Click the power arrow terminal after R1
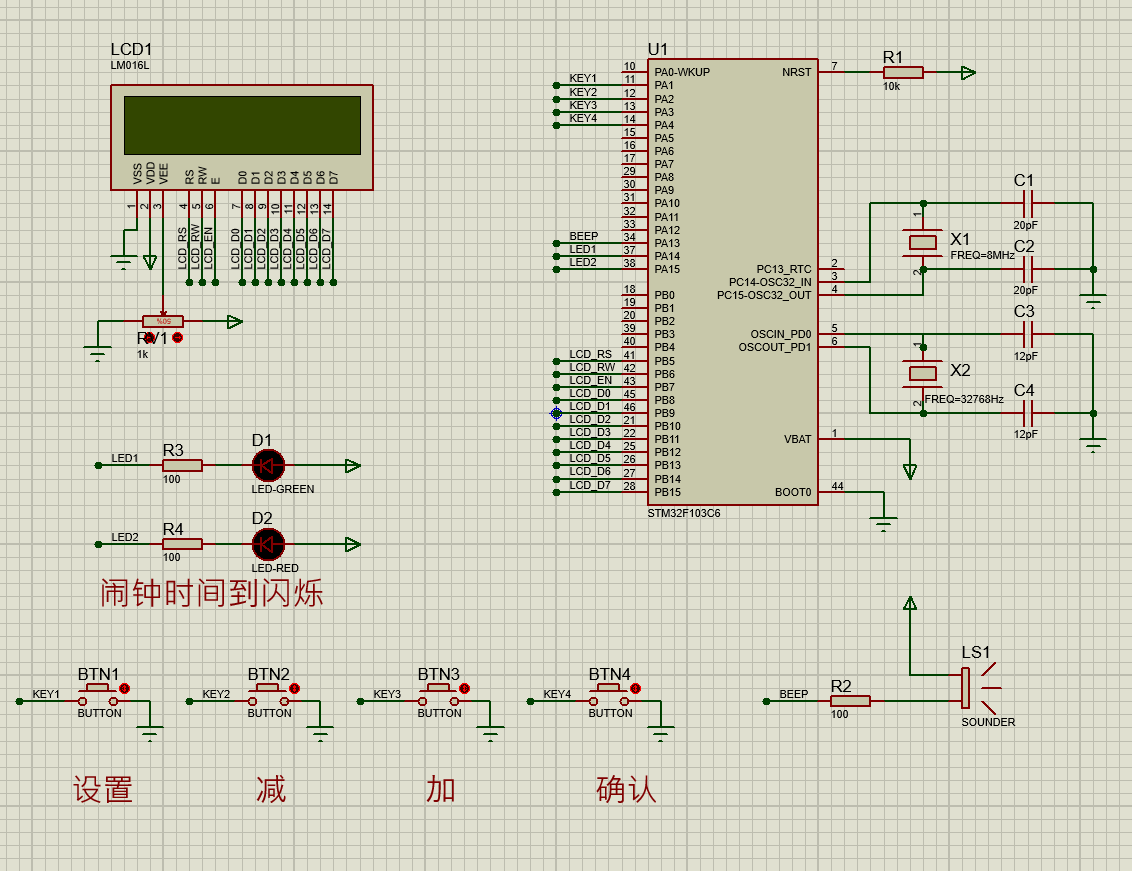 coord(967,72)
